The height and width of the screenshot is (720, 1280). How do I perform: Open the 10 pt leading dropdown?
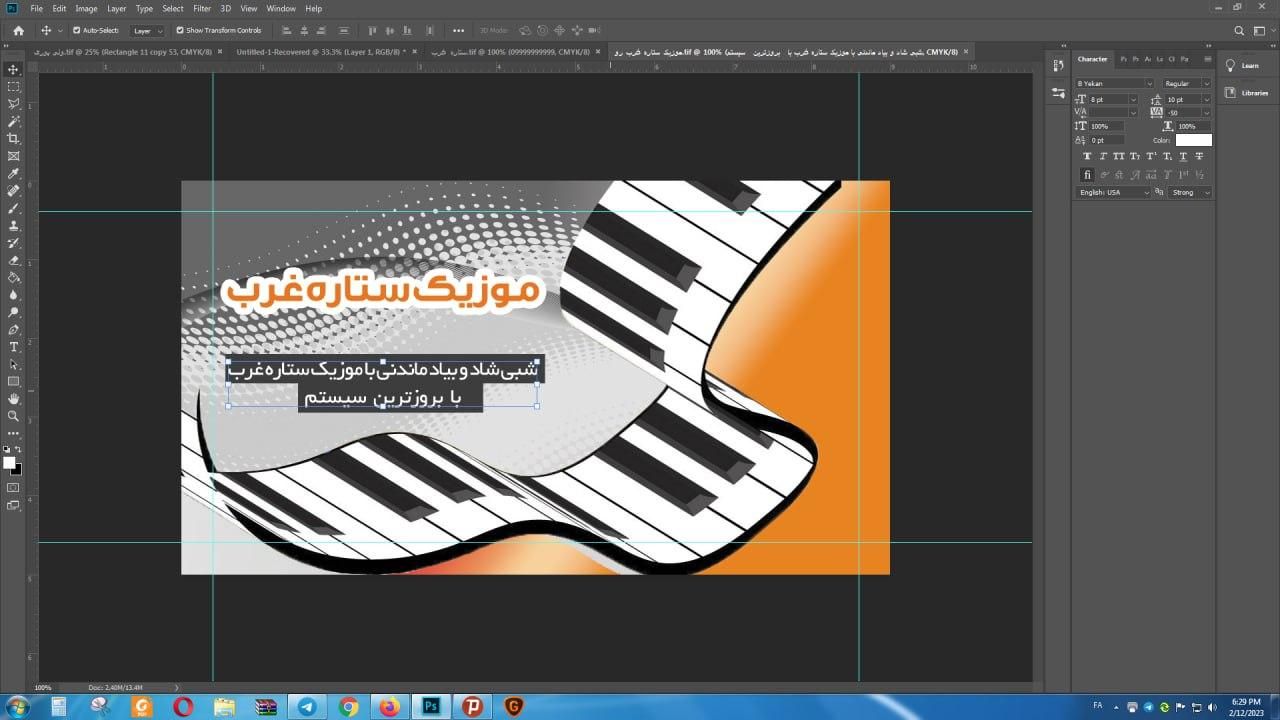[1189, 99]
